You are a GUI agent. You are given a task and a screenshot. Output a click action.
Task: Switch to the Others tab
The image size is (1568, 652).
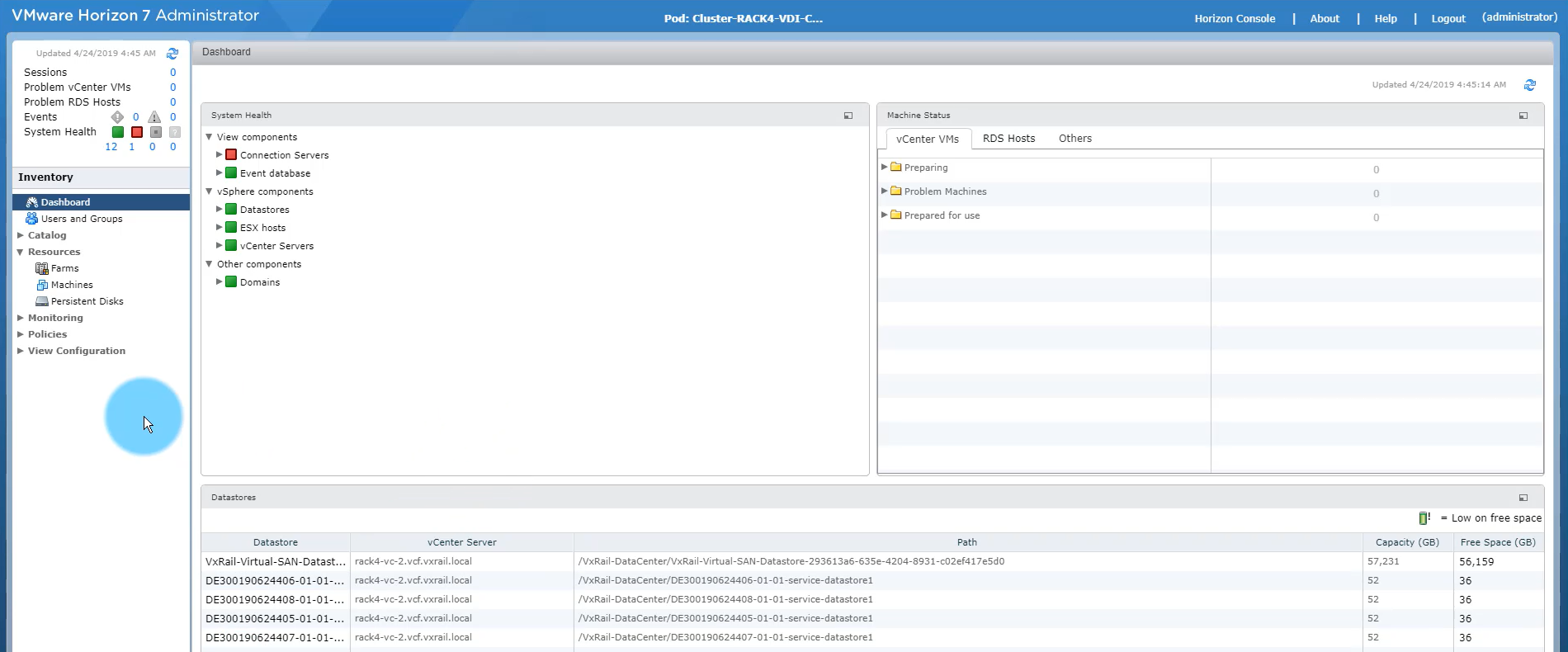[x=1074, y=139]
